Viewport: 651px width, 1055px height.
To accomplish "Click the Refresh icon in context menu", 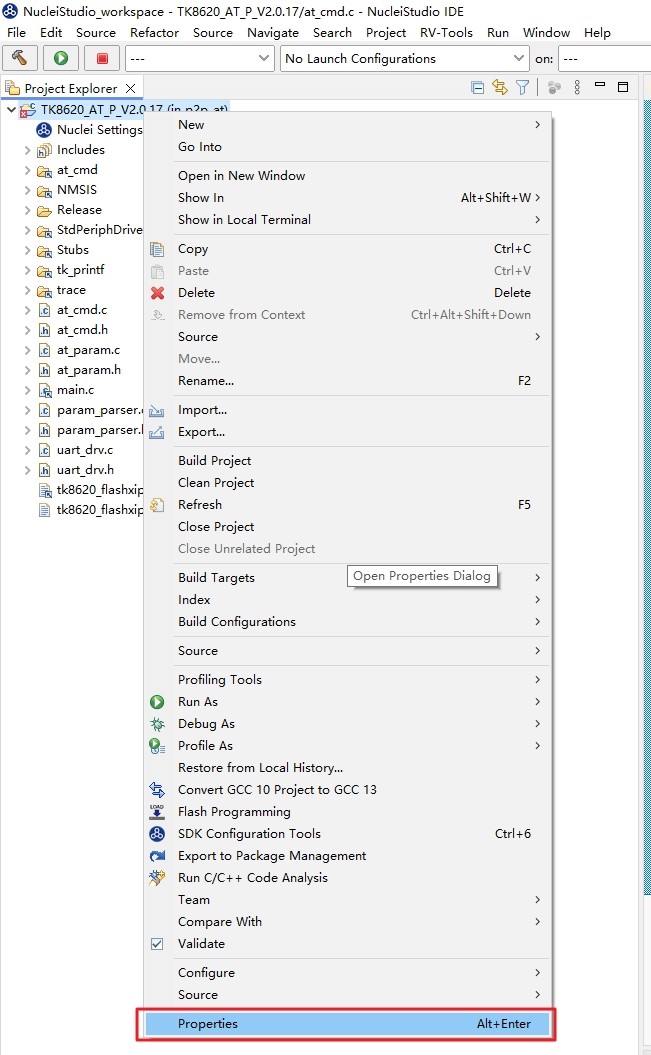I will click(x=157, y=505).
